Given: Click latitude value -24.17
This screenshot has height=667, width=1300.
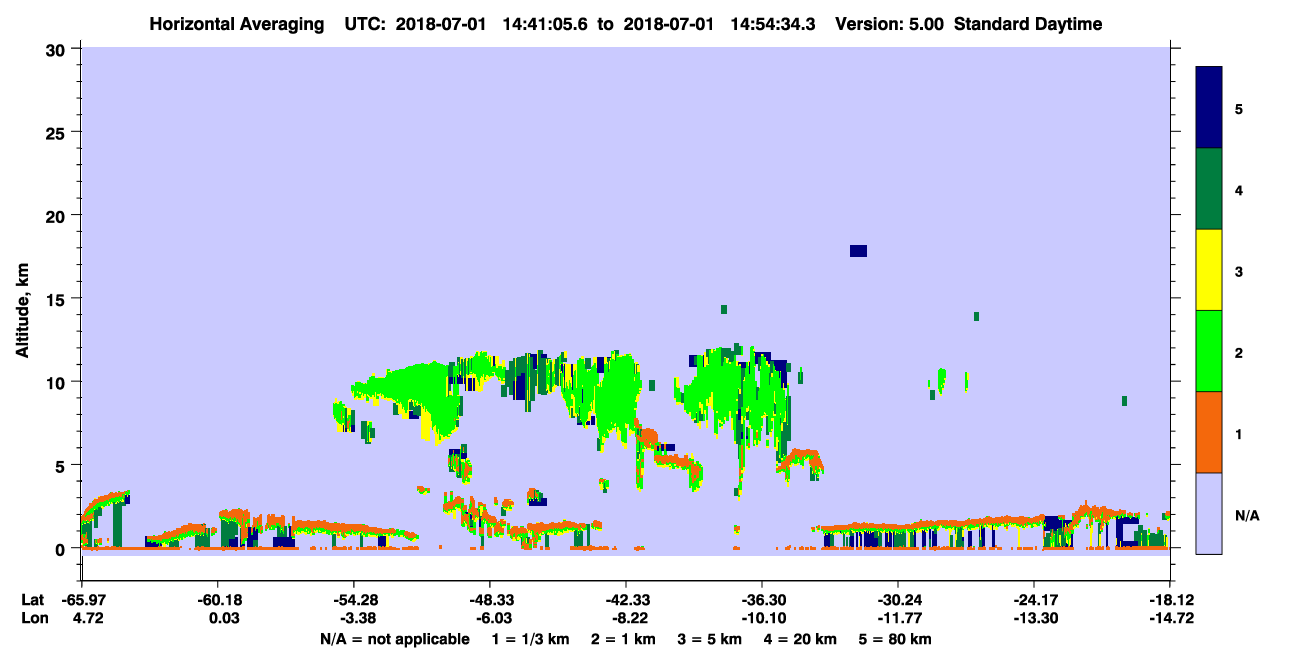Looking at the screenshot, I should pos(1035,600).
